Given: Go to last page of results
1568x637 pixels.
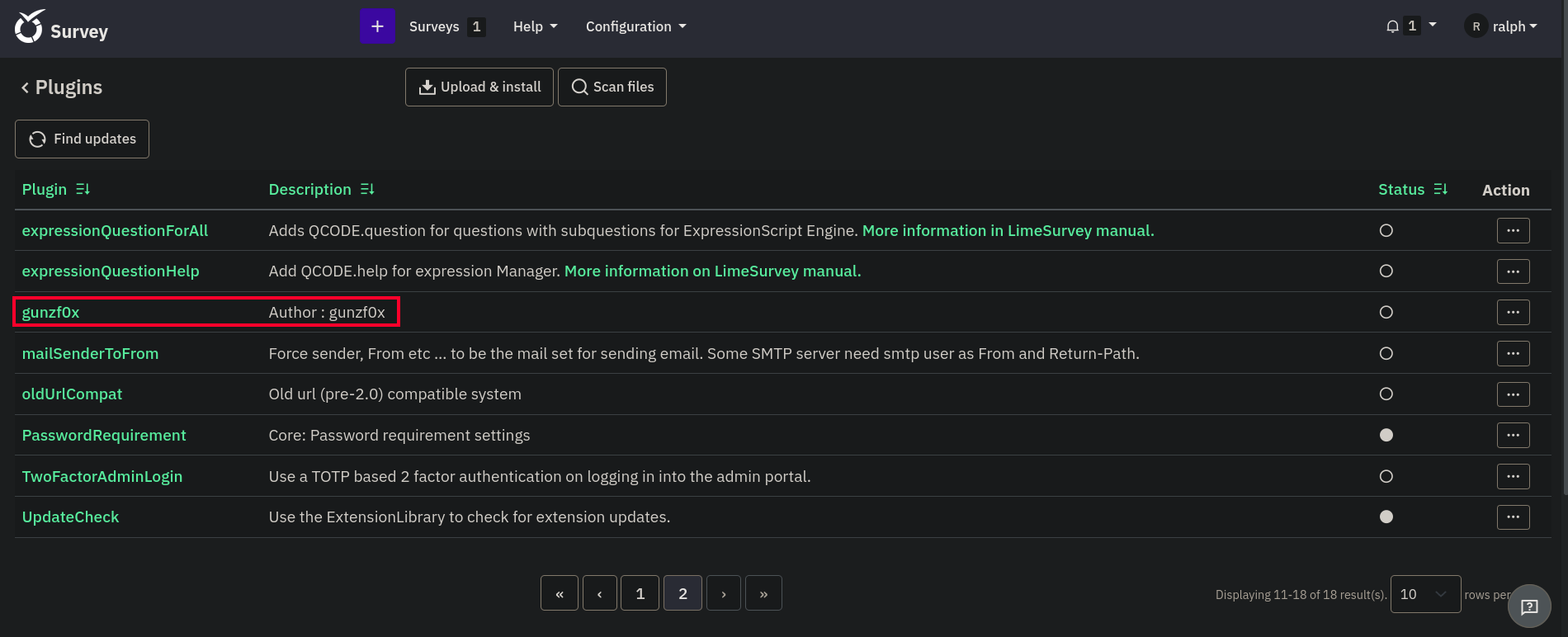Looking at the screenshot, I should tap(763, 593).
